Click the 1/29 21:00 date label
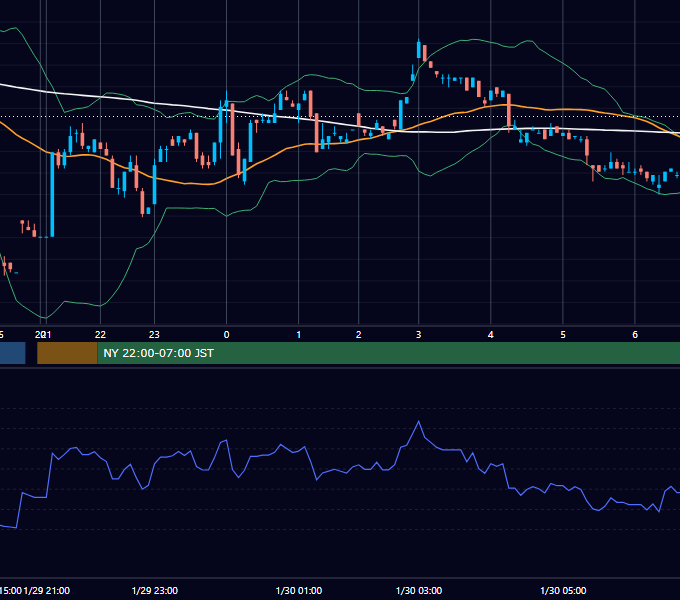The height and width of the screenshot is (600, 680). click(46, 590)
